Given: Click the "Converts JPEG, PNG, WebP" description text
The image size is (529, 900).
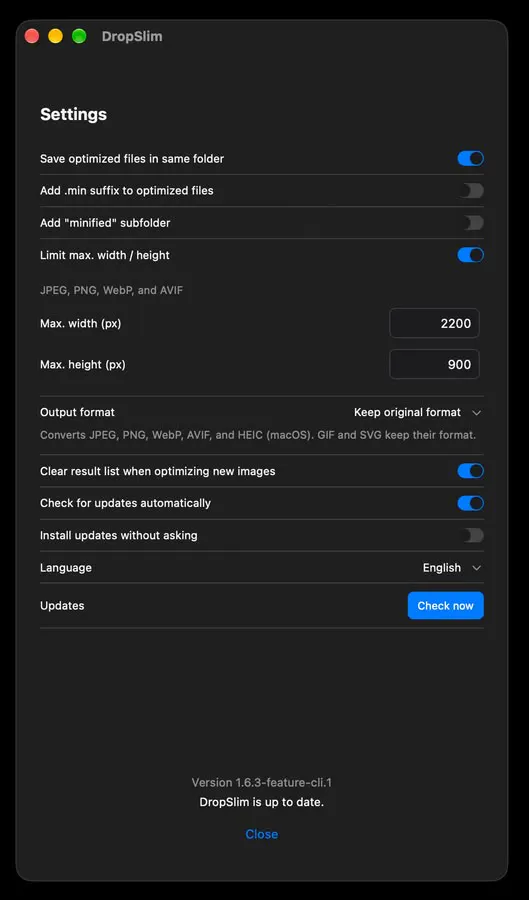Looking at the screenshot, I should point(258,435).
